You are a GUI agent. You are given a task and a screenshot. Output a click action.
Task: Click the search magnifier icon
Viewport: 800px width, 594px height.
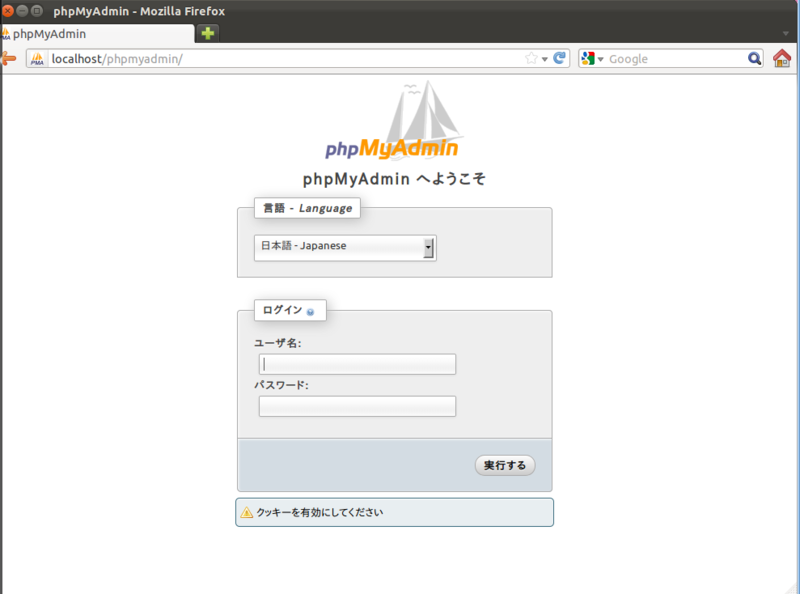pos(754,59)
